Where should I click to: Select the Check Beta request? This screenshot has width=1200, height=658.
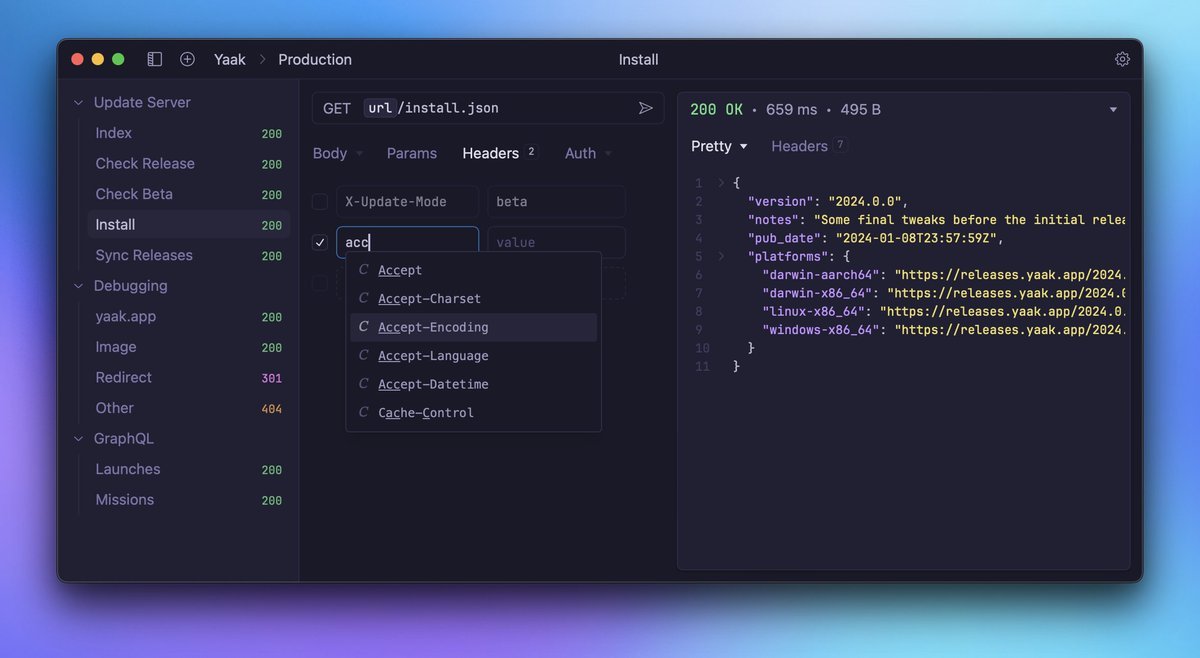coord(134,194)
